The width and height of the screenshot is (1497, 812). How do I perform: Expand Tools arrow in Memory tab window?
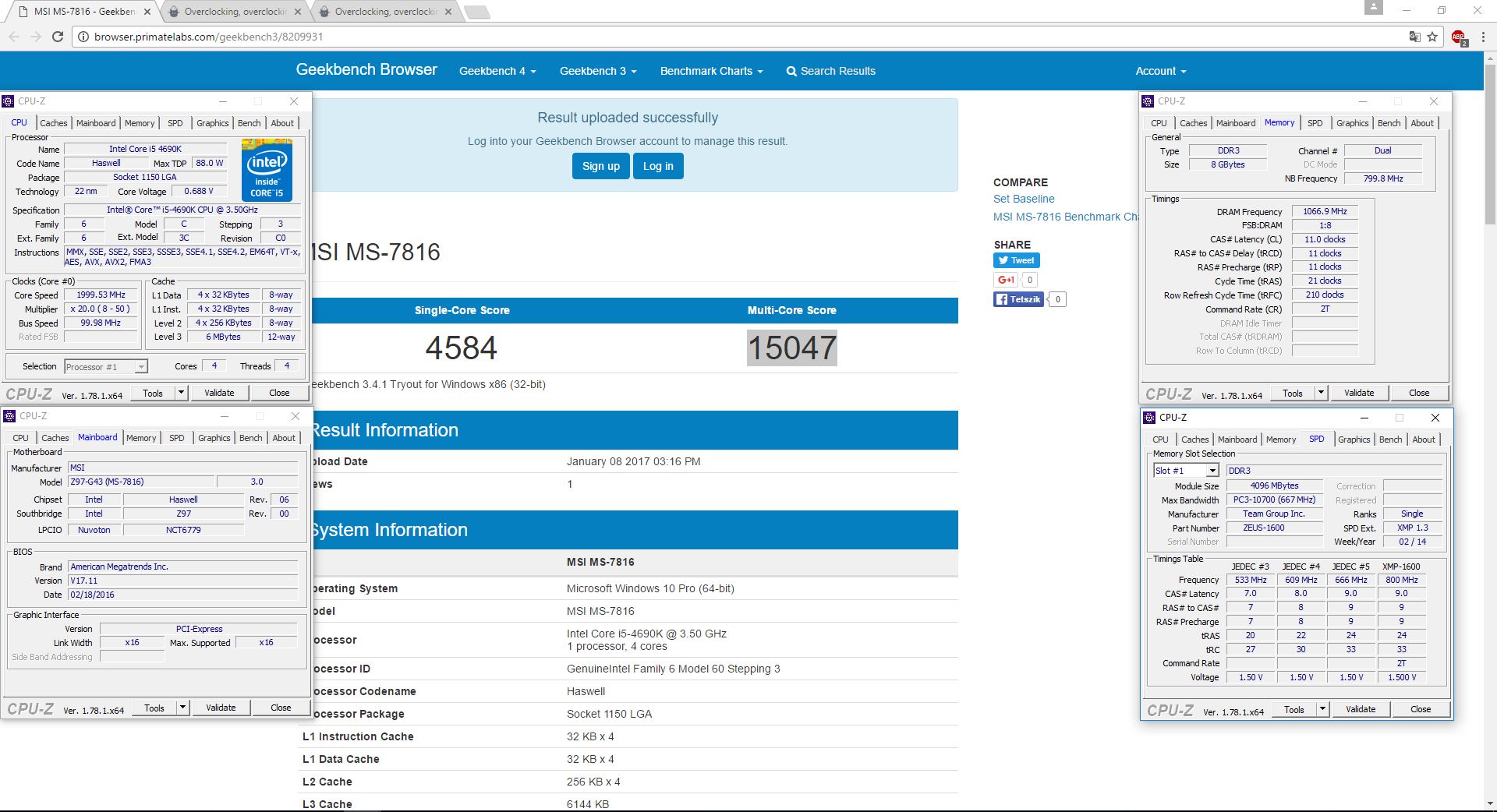click(1321, 393)
